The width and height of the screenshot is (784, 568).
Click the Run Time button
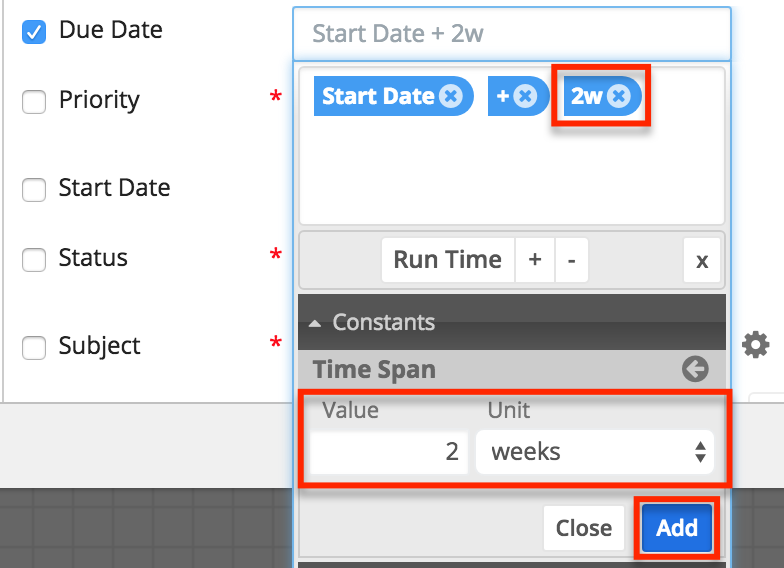(x=447, y=260)
